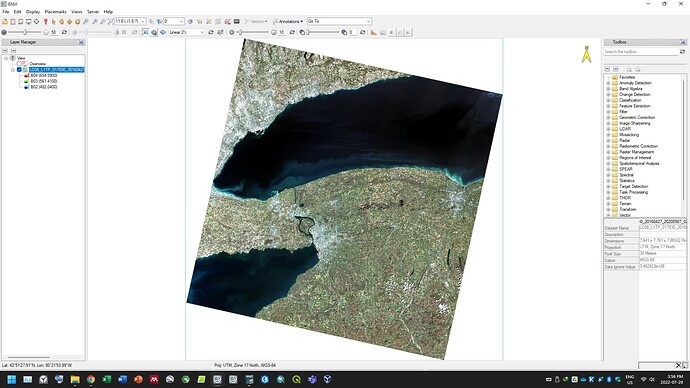Open the Go To dropdown
This screenshot has height=388, width=690.
[x=368, y=21]
